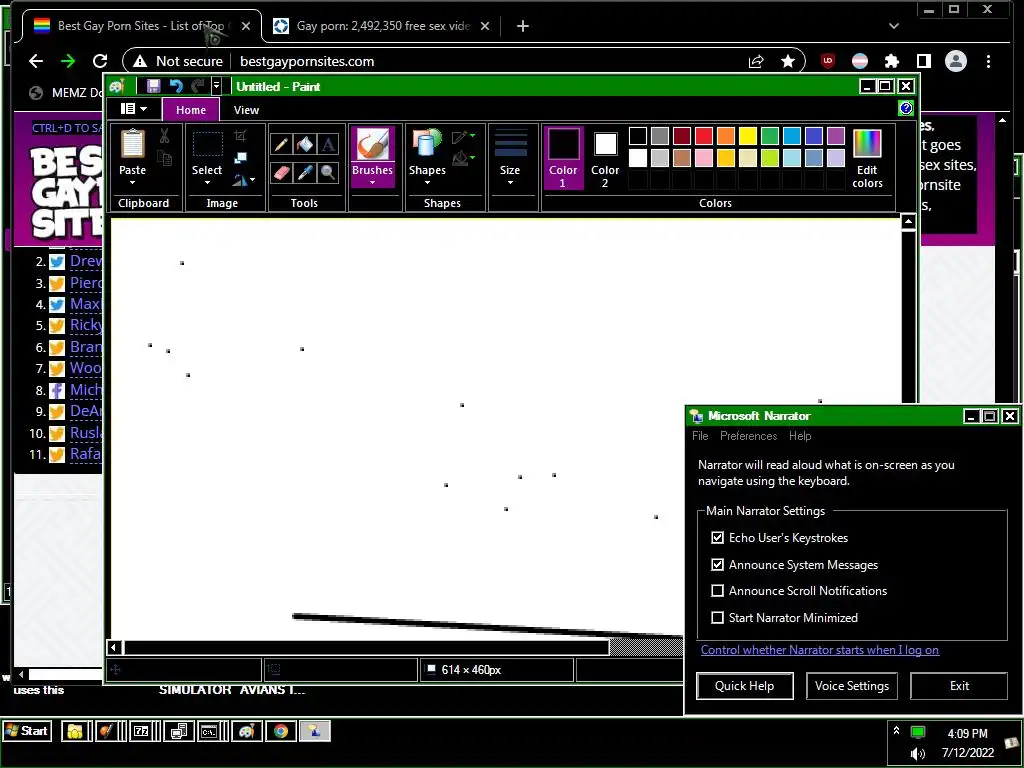The image size is (1024, 768).
Task: Click the Crop icon in Image group
Action: pyautogui.click(x=240, y=136)
